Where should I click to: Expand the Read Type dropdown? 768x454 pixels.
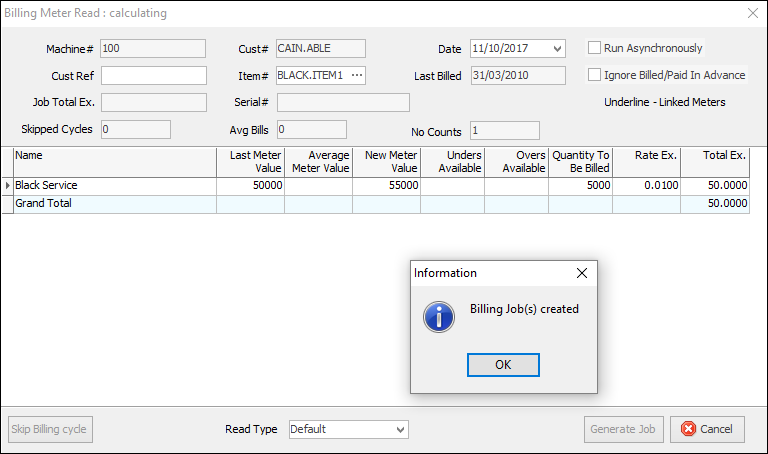pyautogui.click(x=400, y=429)
